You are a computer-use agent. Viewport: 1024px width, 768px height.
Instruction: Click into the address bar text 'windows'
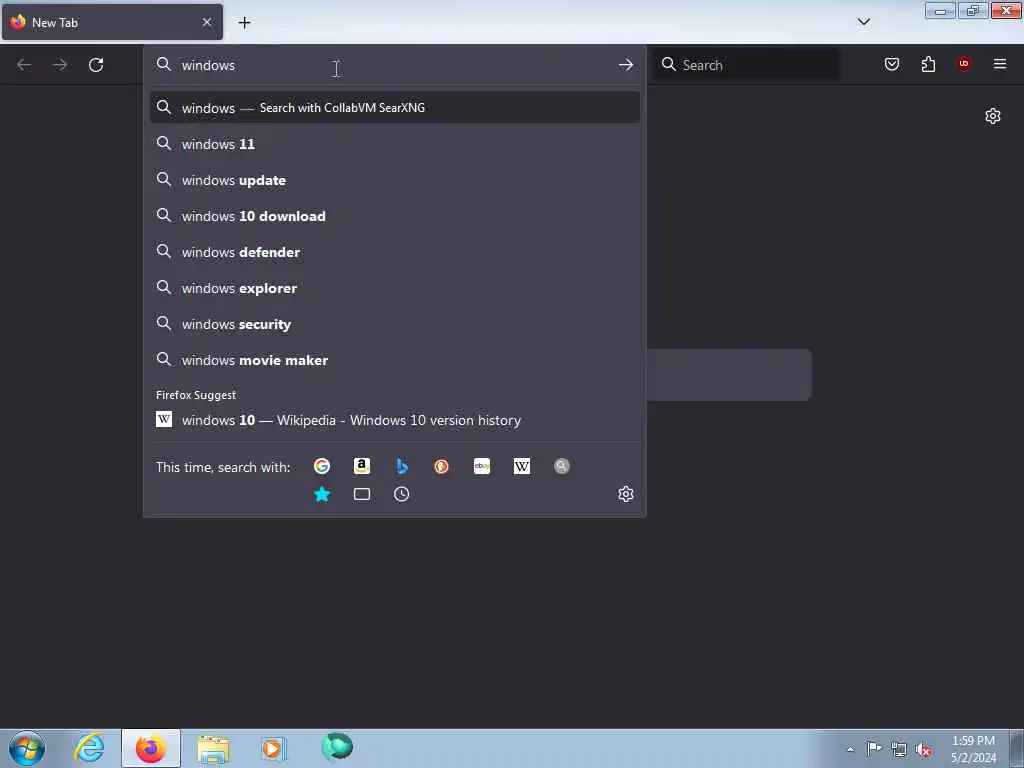tap(208, 65)
